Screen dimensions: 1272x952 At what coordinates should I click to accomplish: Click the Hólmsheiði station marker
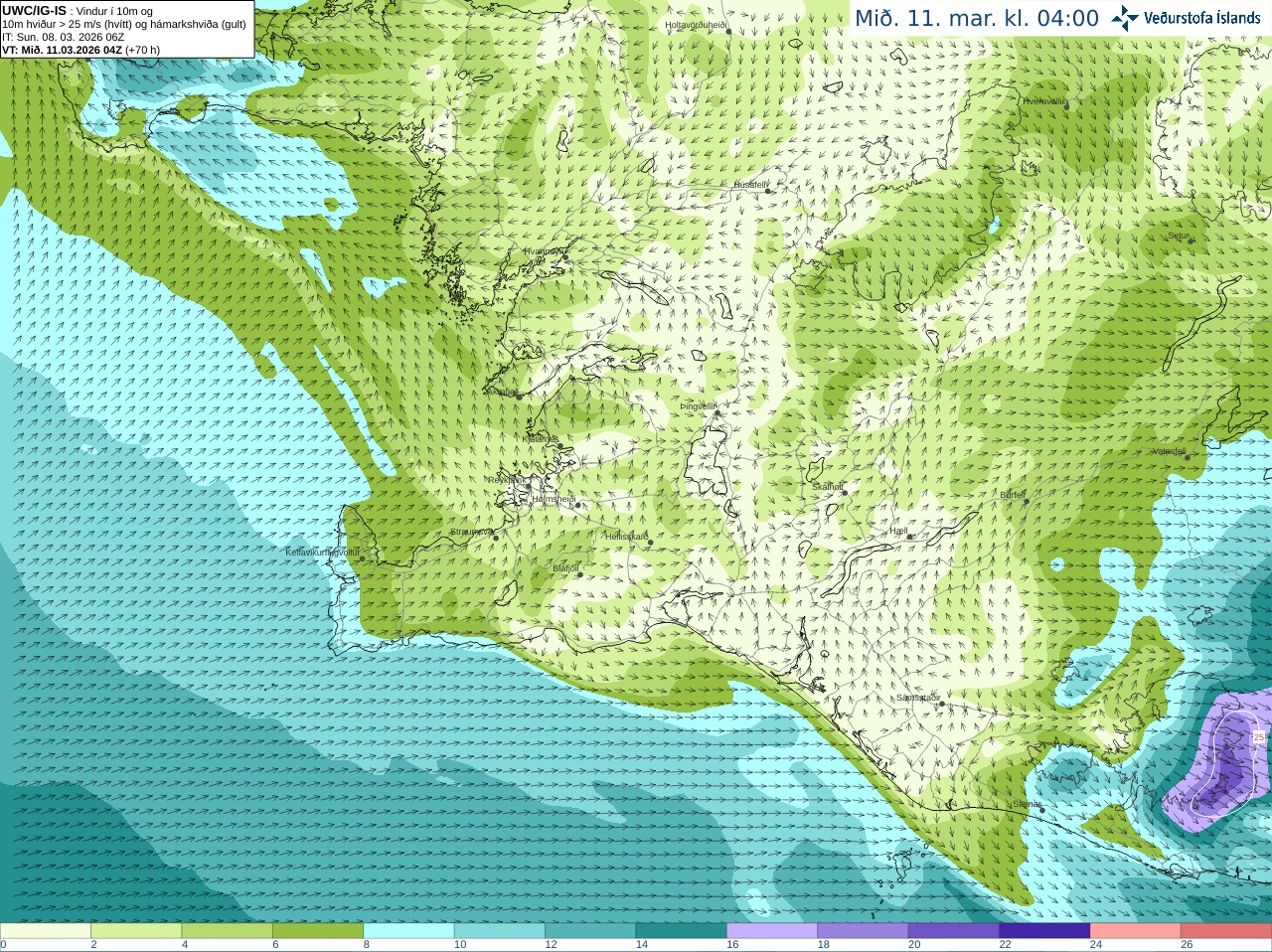click(x=578, y=505)
